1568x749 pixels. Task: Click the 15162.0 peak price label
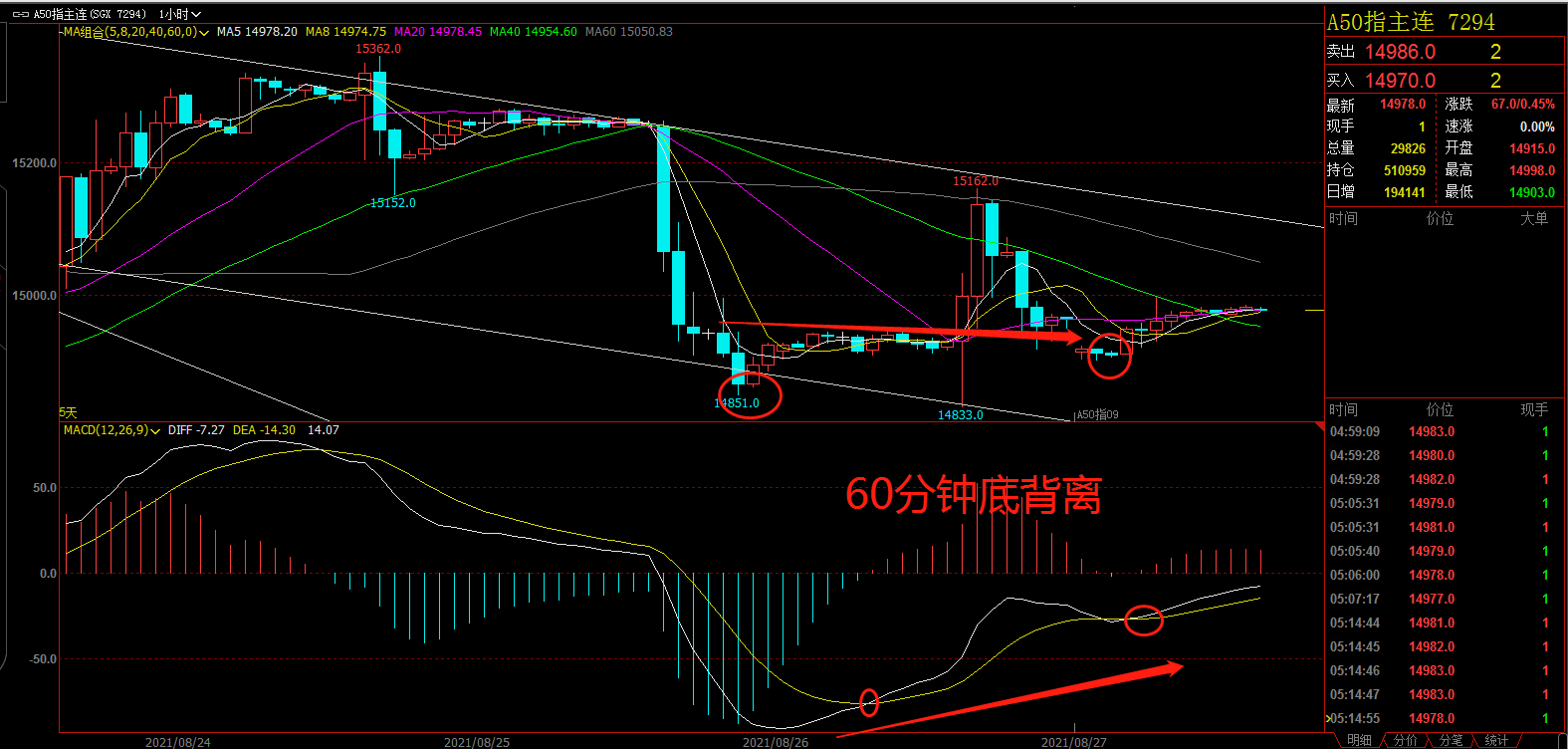point(976,181)
